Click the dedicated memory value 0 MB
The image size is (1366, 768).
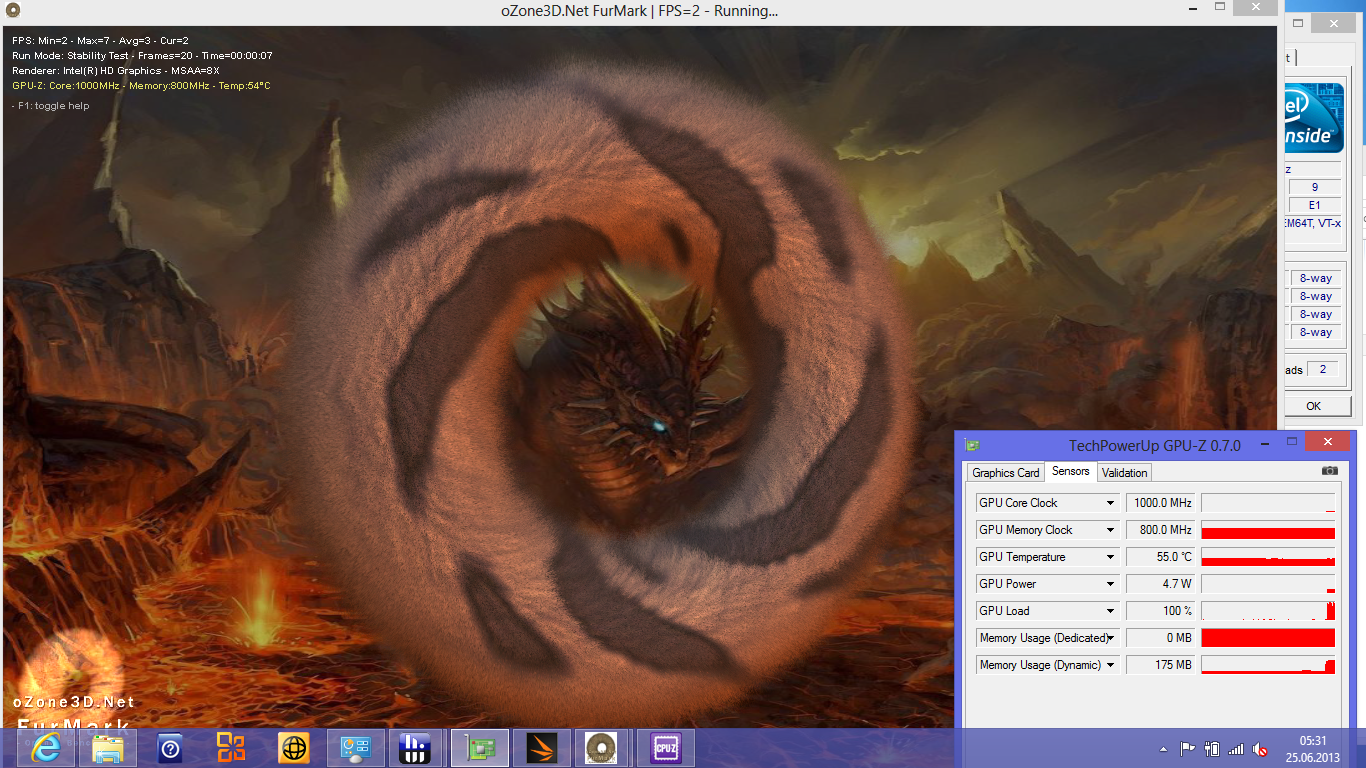tap(1161, 638)
